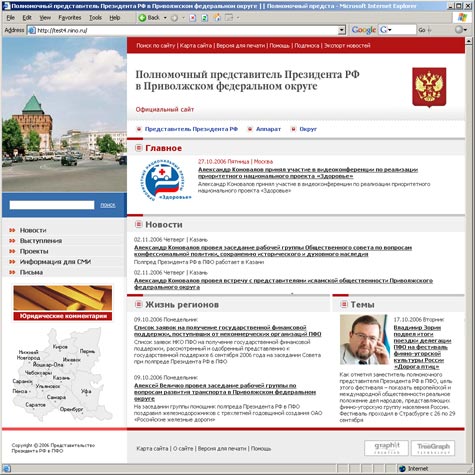This screenshot has height=475, width=475.
Task: Select Казань on the region map
Action: click(61, 378)
